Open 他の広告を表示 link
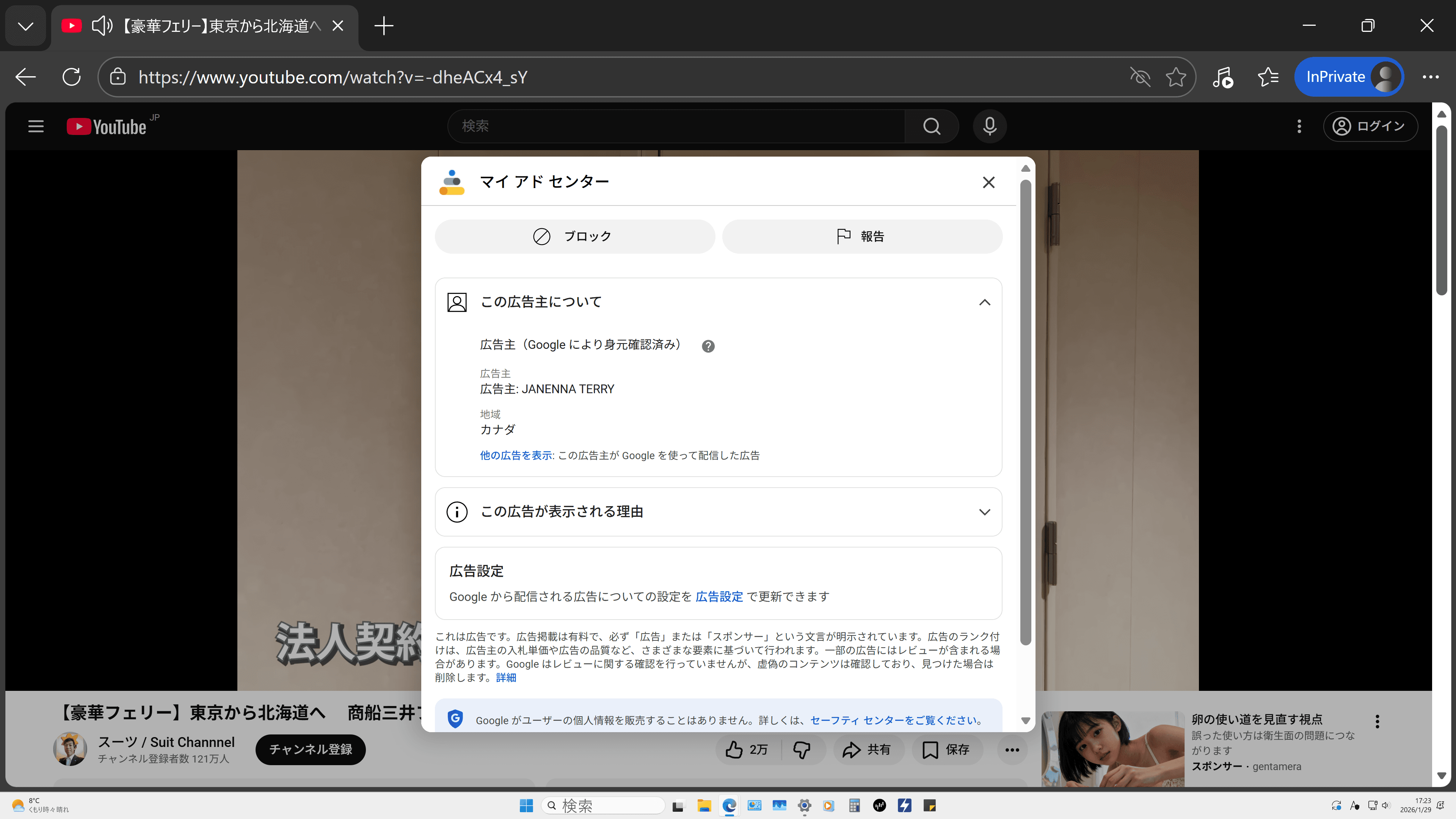1456x819 pixels. pyautogui.click(x=516, y=455)
